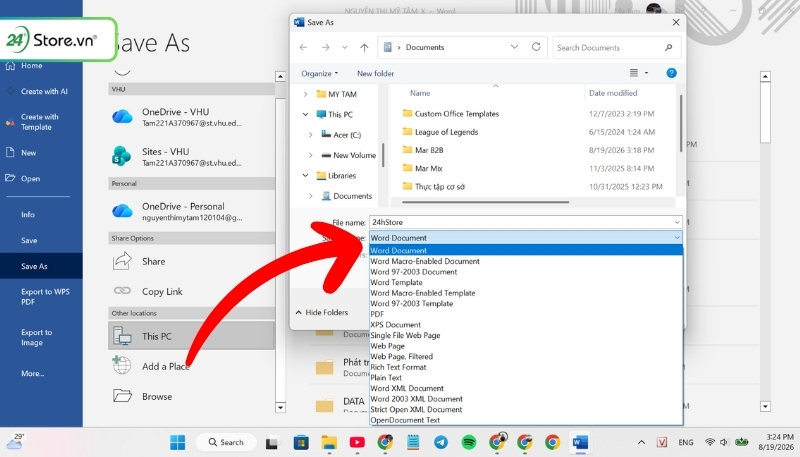Open the help question mark icon

click(x=671, y=73)
